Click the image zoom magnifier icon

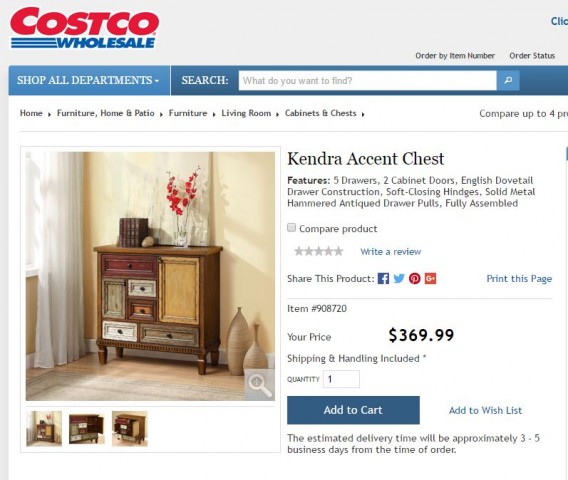coord(260,385)
